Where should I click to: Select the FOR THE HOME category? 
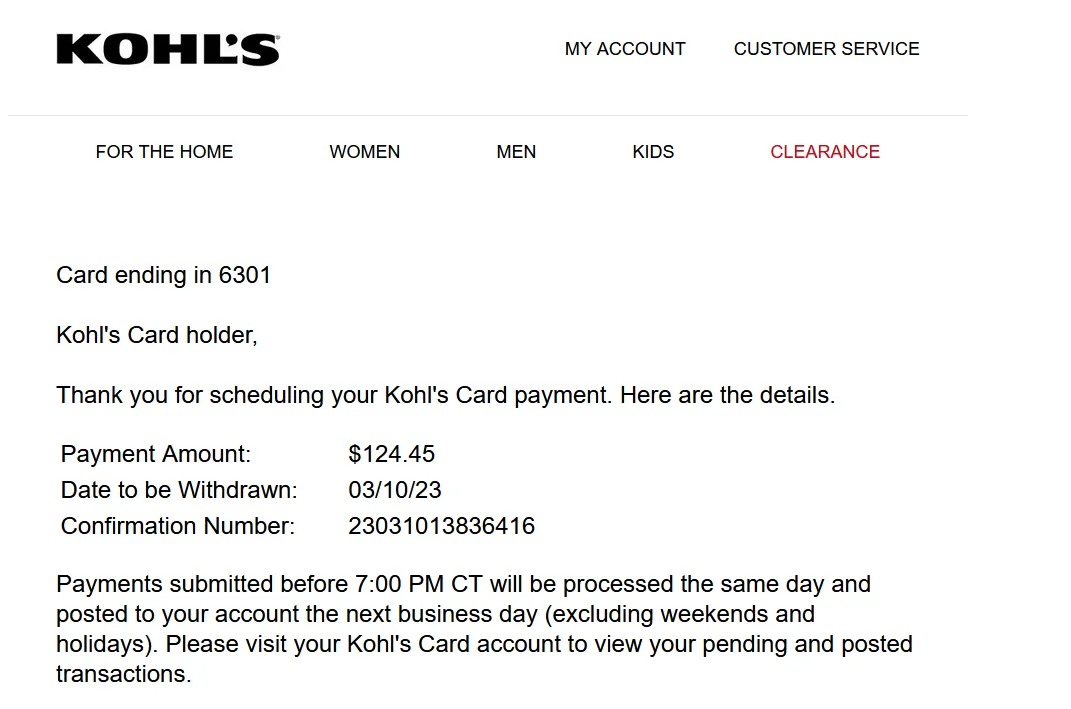(x=164, y=152)
